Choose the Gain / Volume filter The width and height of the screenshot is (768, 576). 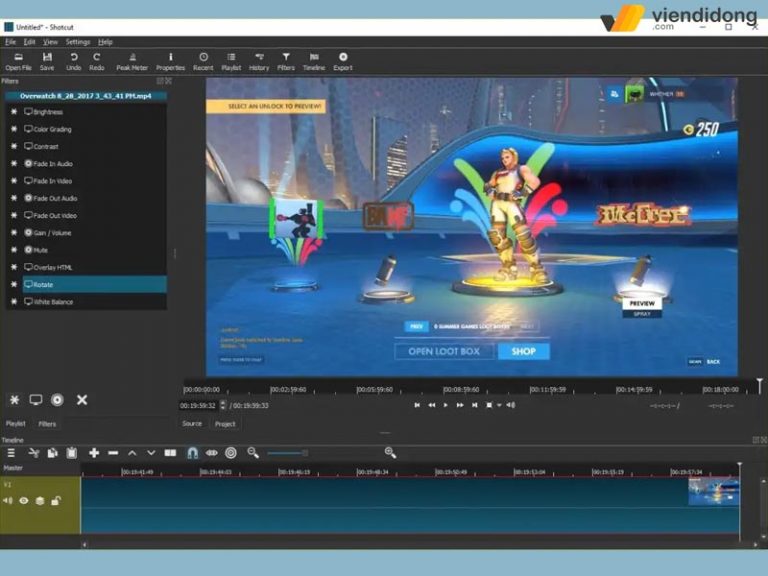[x=95, y=233]
